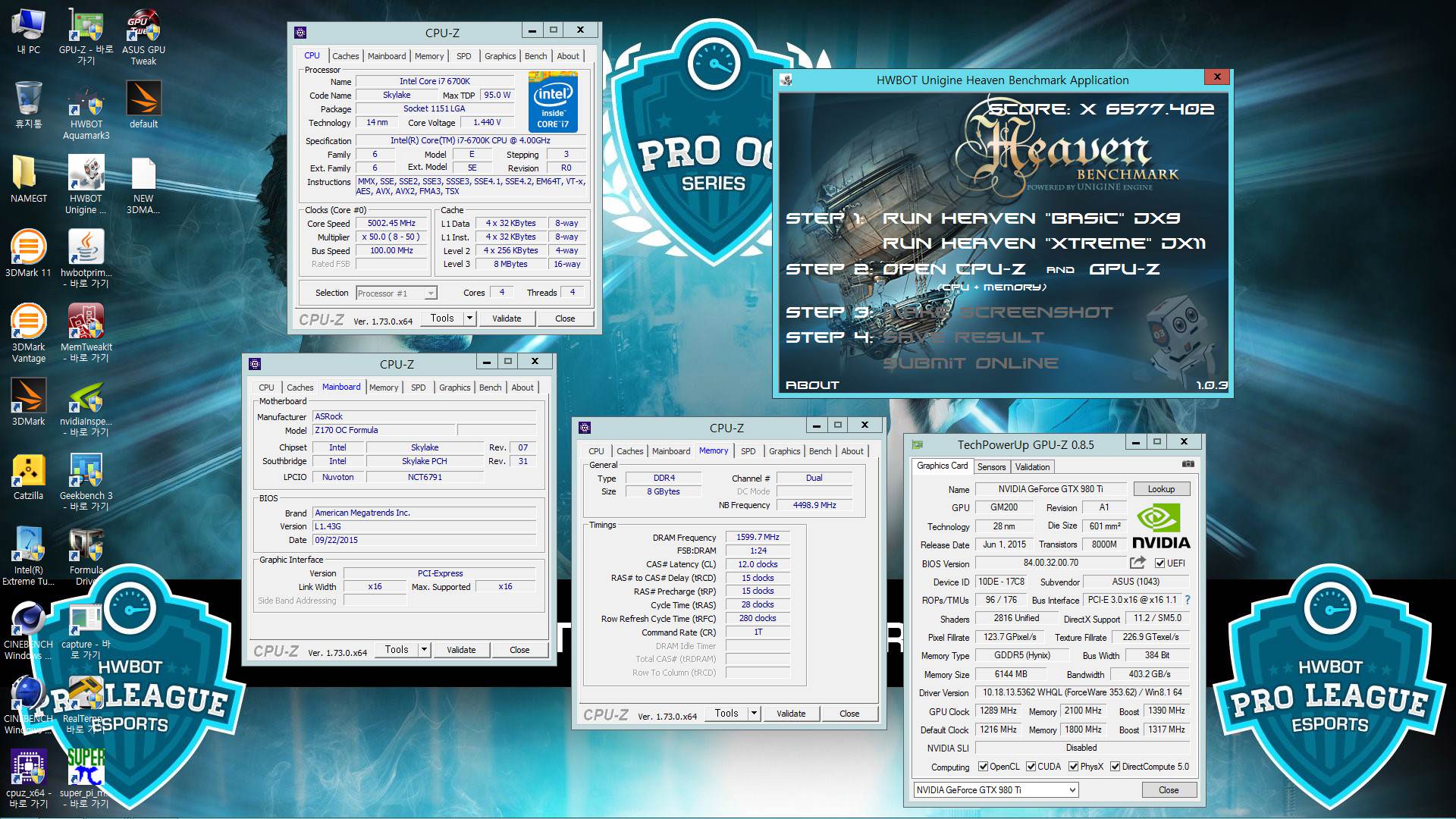
Task: Click Tools button in Mainboard CPU-Z window
Action: (x=396, y=650)
